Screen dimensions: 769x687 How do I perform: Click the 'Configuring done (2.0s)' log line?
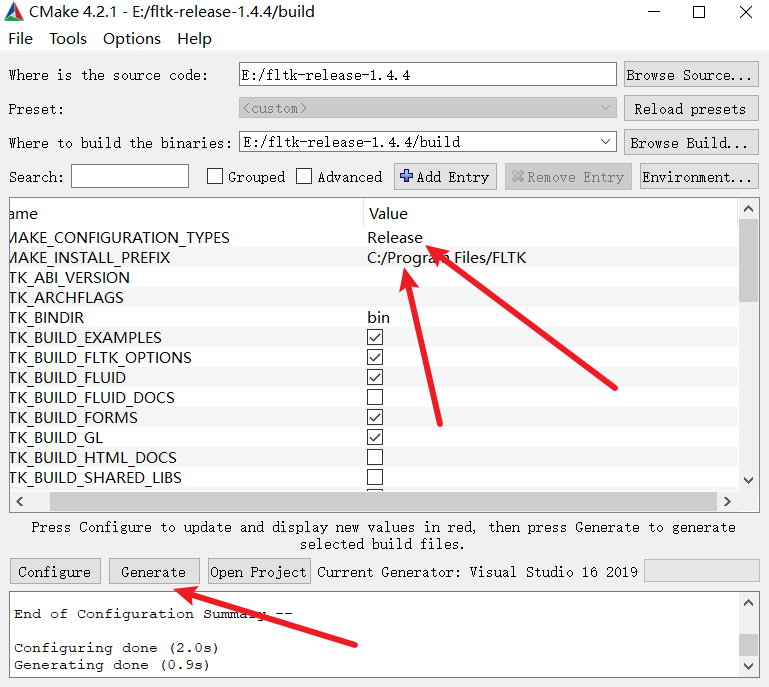click(x=116, y=648)
